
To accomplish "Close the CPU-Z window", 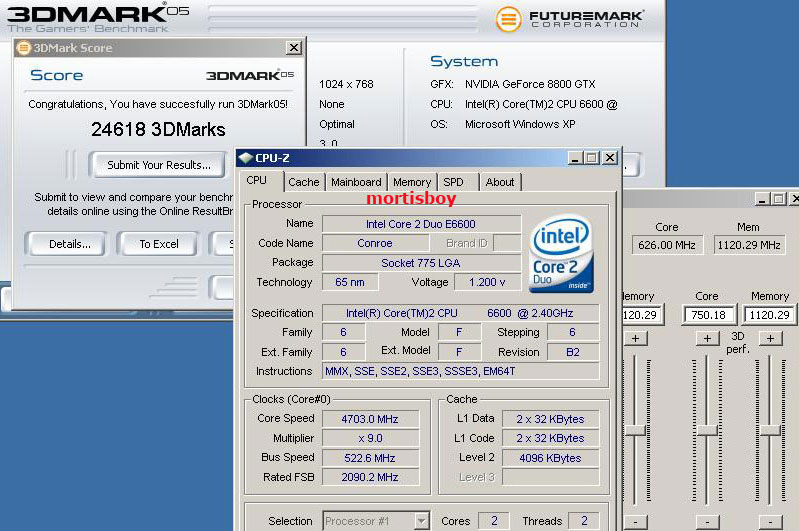I will click(x=610, y=158).
